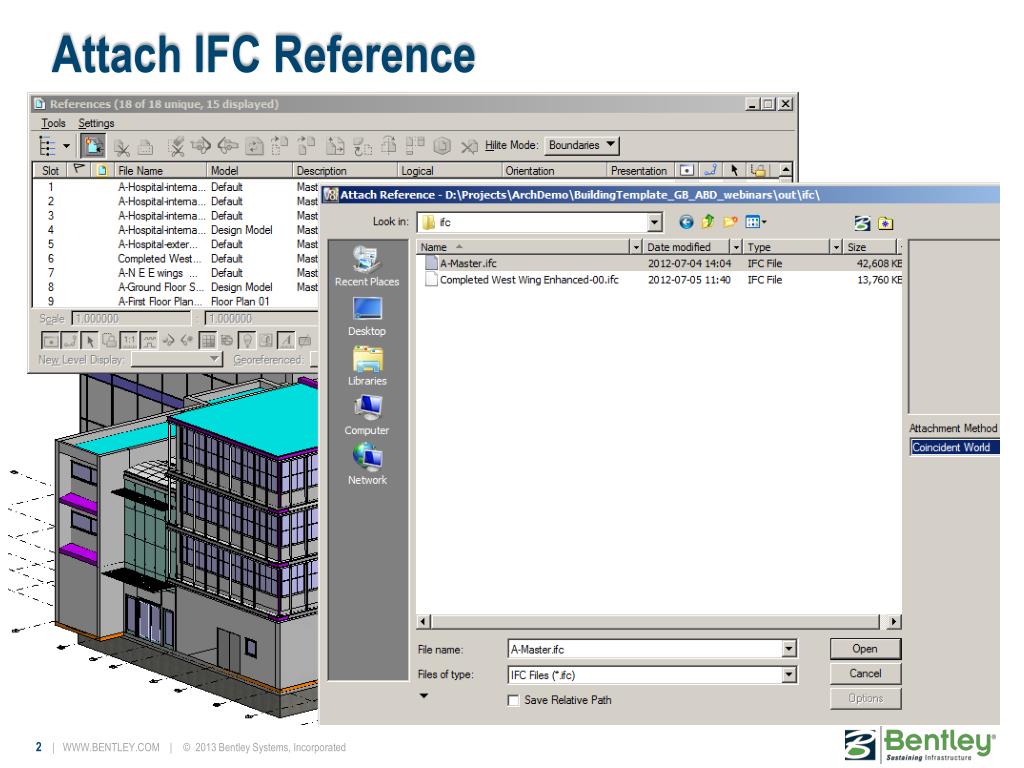Image resolution: width=1024 pixels, height=768 pixels.
Task: Click the horizontal scrollbar right arrow
Action: pos(893,622)
